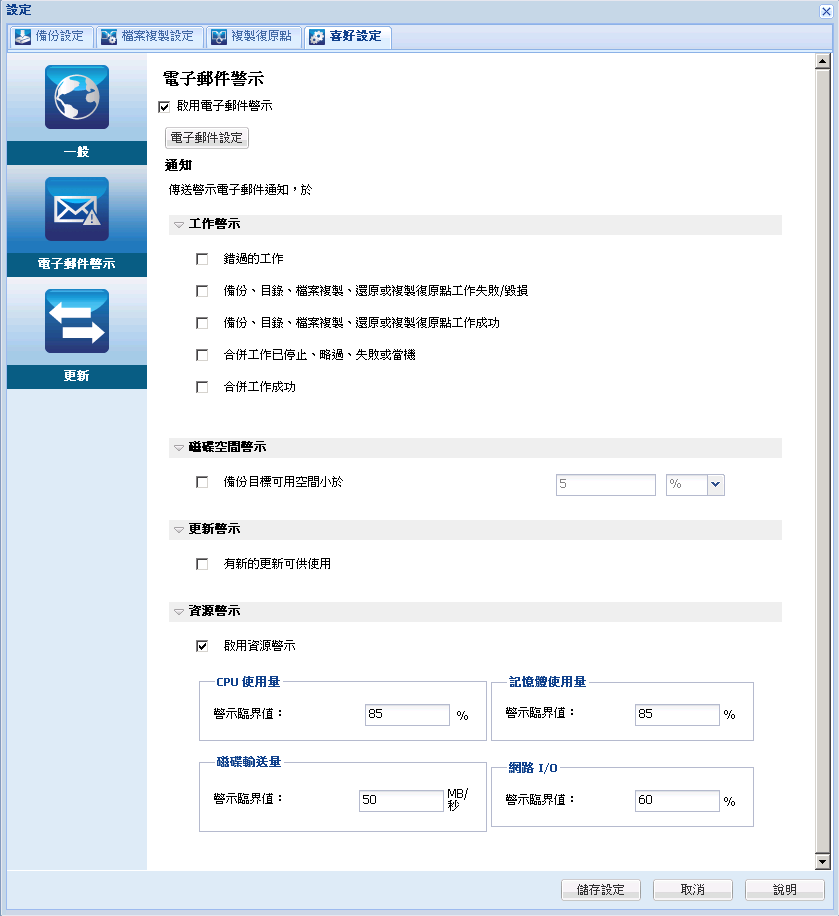Screen dimensions: 839x916
Task: Click the 說明 button
Action: tap(785, 890)
